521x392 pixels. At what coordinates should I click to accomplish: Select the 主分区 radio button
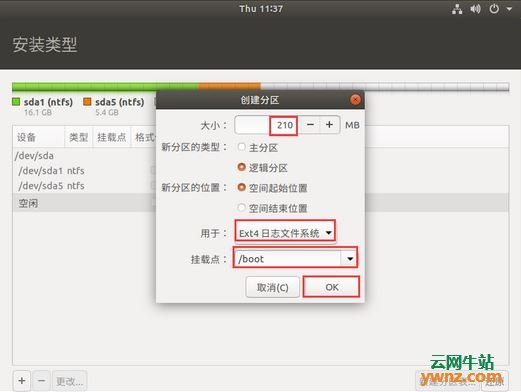(242, 147)
